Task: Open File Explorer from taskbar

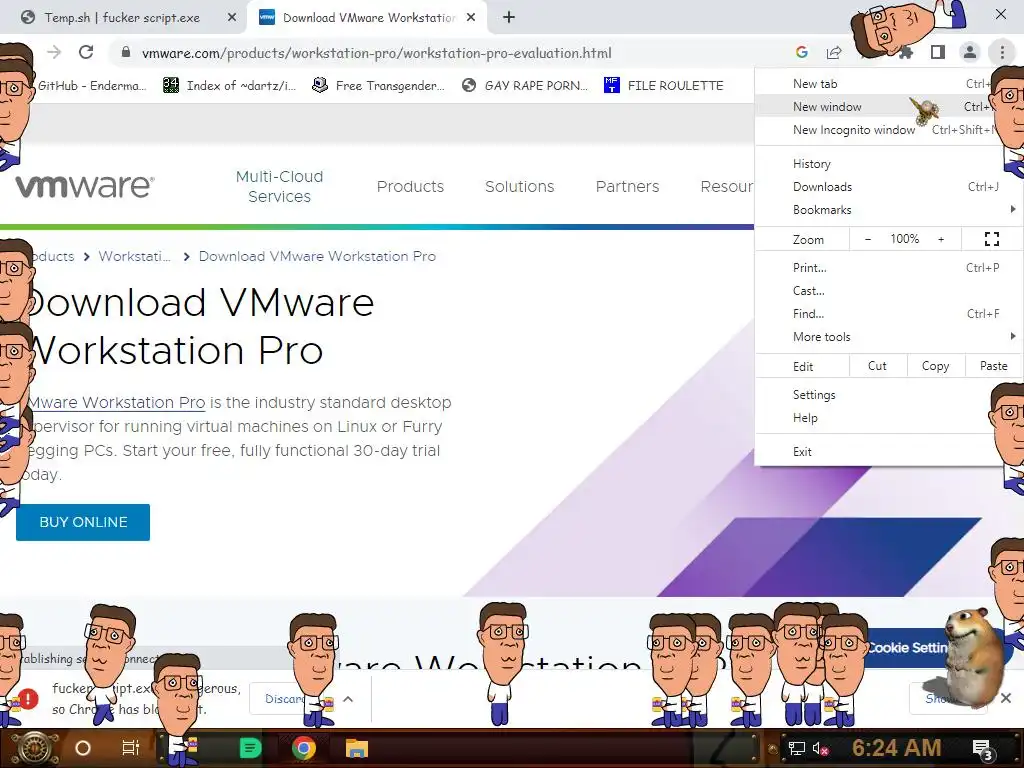Action: pyautogui.click(x=357, y=748)
